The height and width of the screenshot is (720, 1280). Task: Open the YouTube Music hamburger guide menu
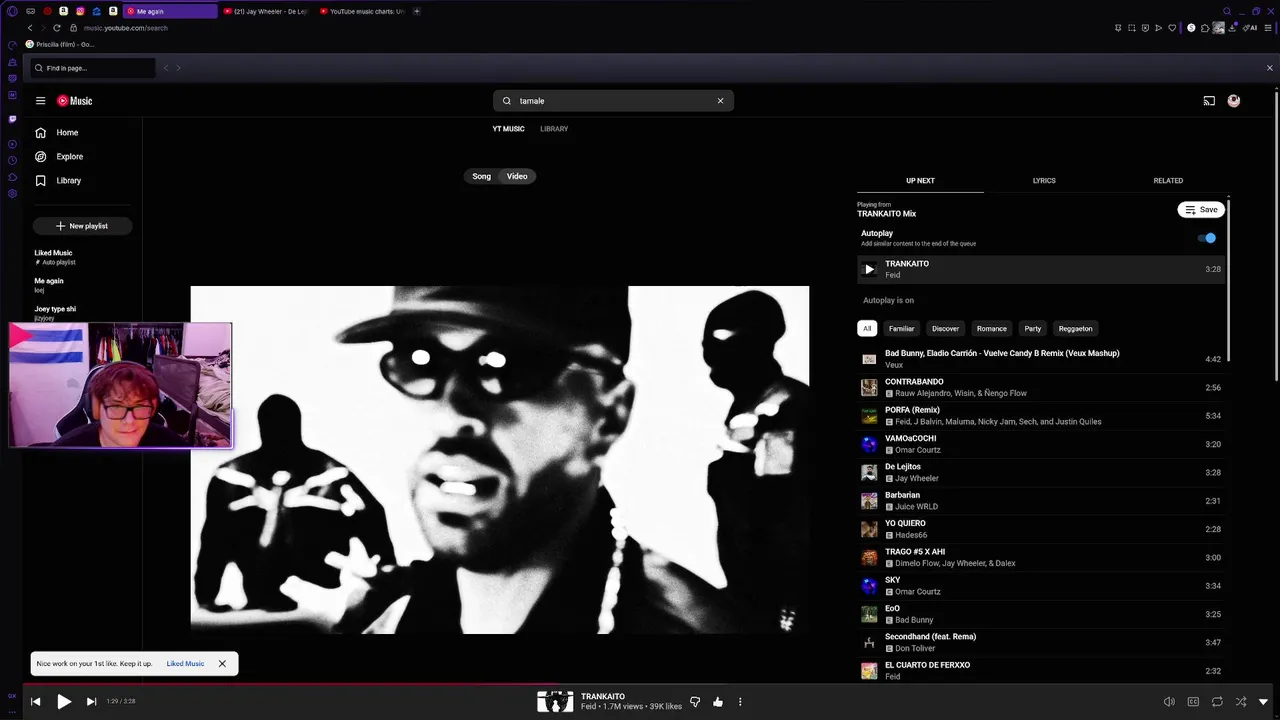pos(40,101)
